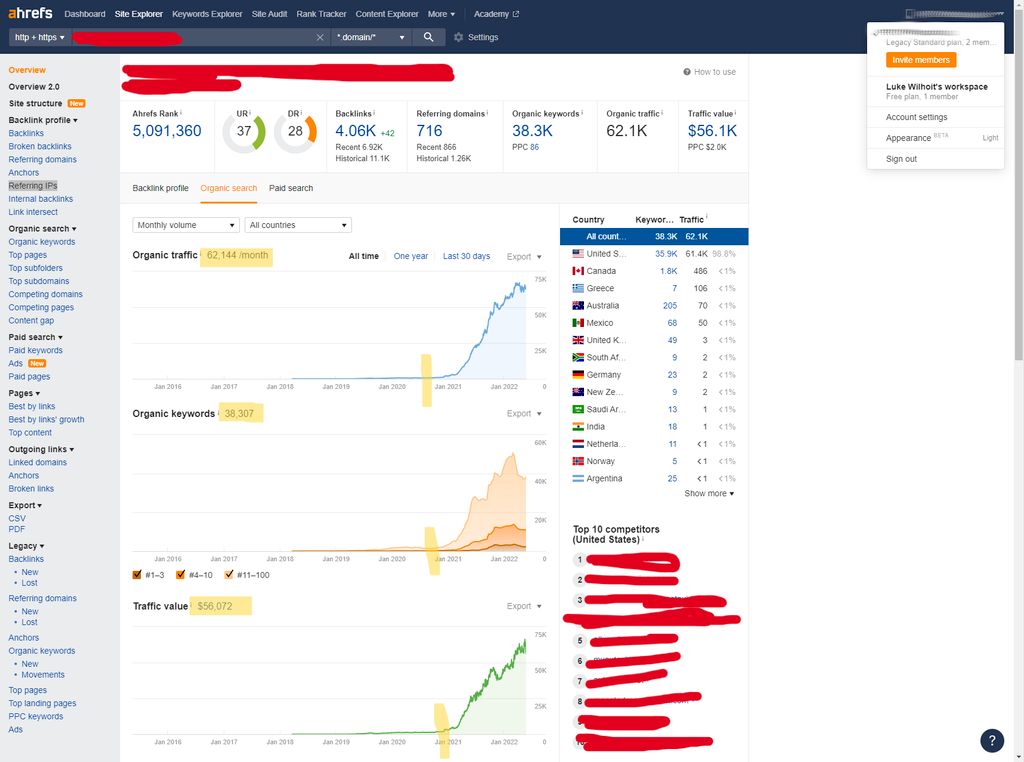Image resolution: width=1024 pixels, height=762 pixels.
Task: Open Referring domains in the sidebar
Action: (x=42, y=159)
